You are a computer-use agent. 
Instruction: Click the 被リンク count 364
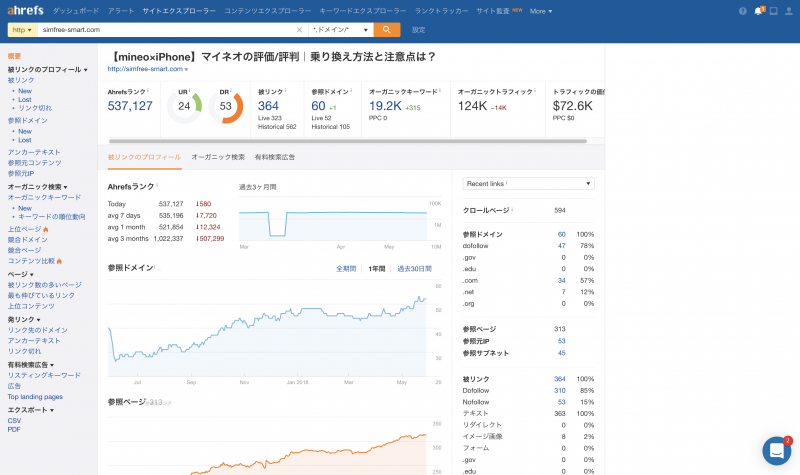[268, 106]
